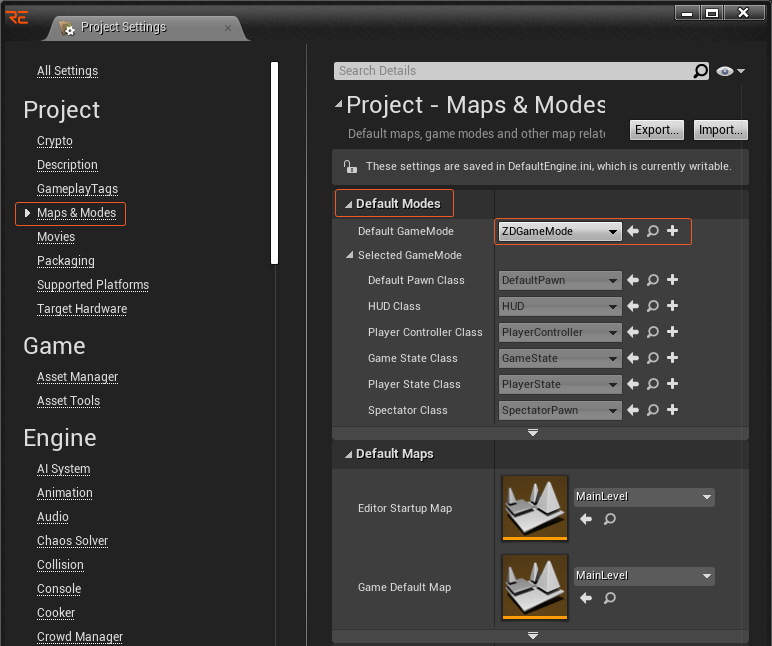This screenshot has width=772, height=646.
Task: Open Editor Startup Map MainLevel dropdown
Action: pos(644,497)
